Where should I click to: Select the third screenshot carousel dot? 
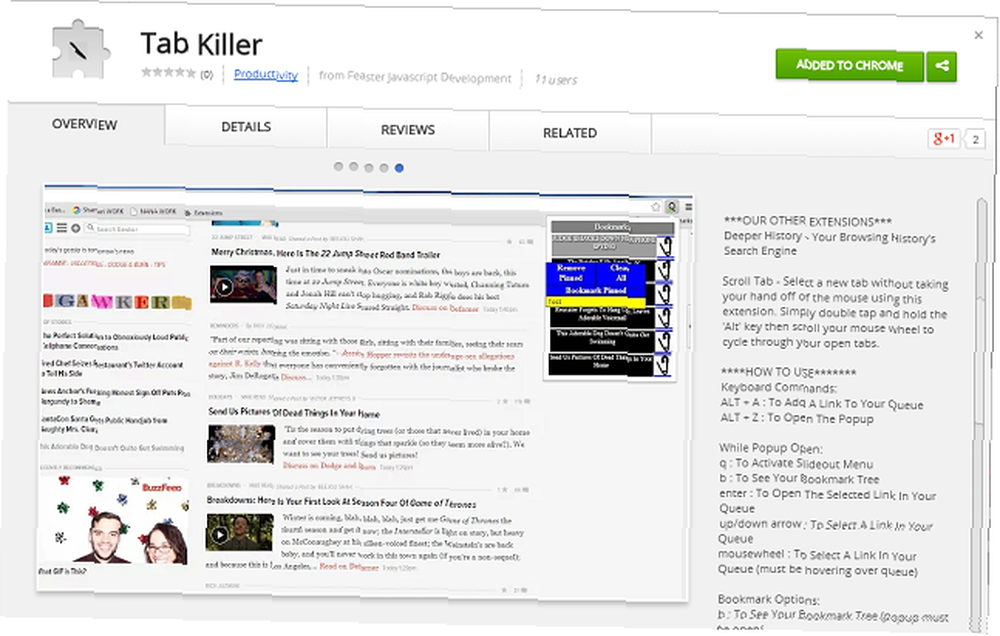[369, 168]
